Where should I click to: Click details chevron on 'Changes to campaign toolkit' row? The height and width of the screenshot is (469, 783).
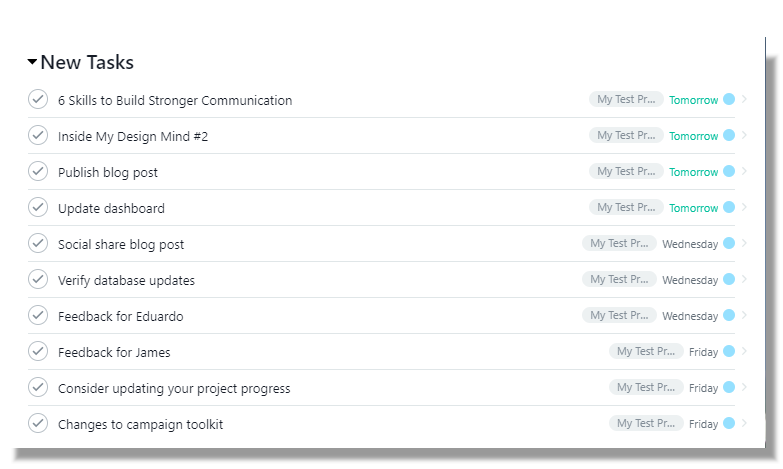tap(744, 423)
